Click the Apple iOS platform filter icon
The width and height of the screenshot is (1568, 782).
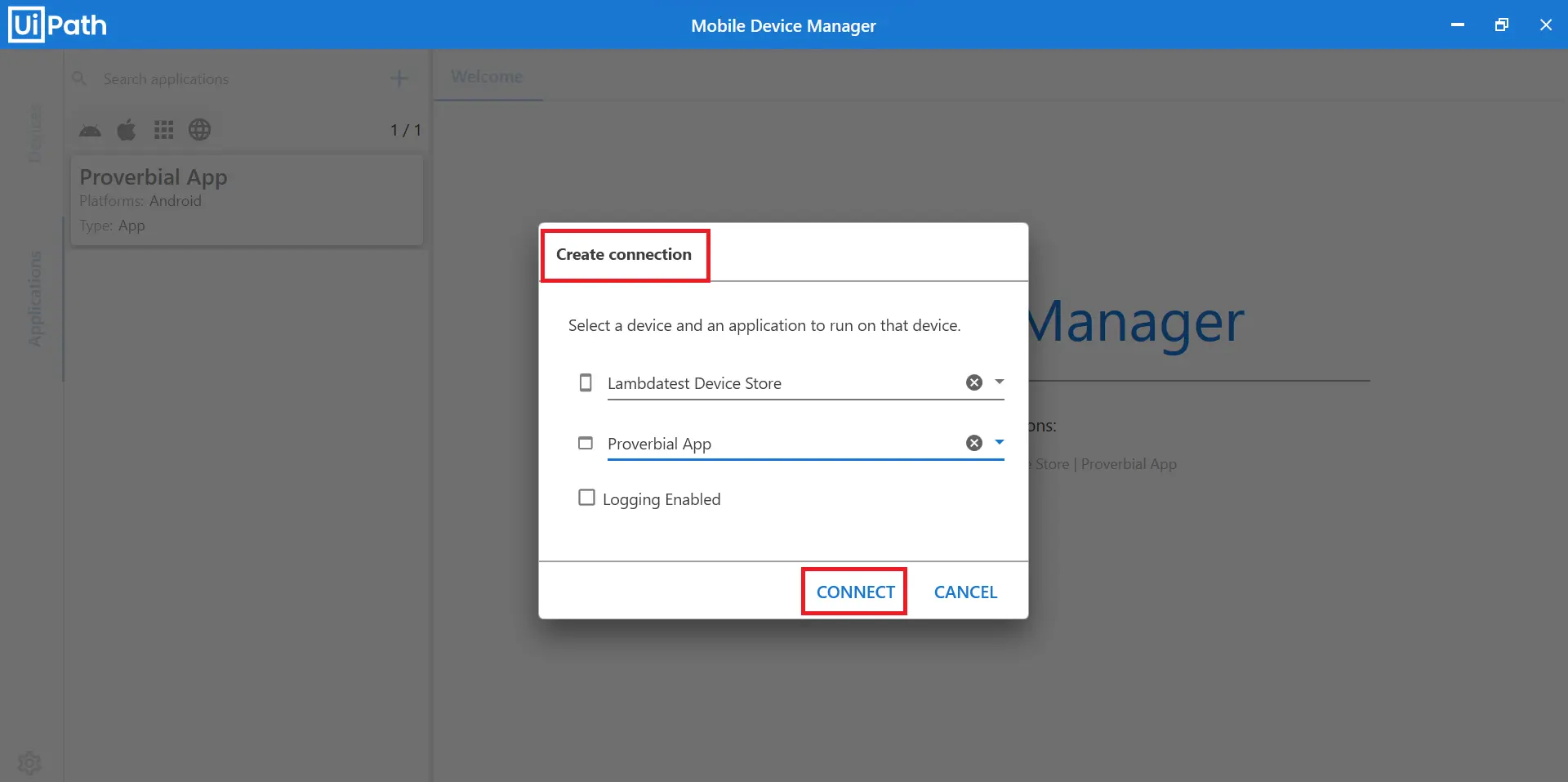[x=127, y=130]
